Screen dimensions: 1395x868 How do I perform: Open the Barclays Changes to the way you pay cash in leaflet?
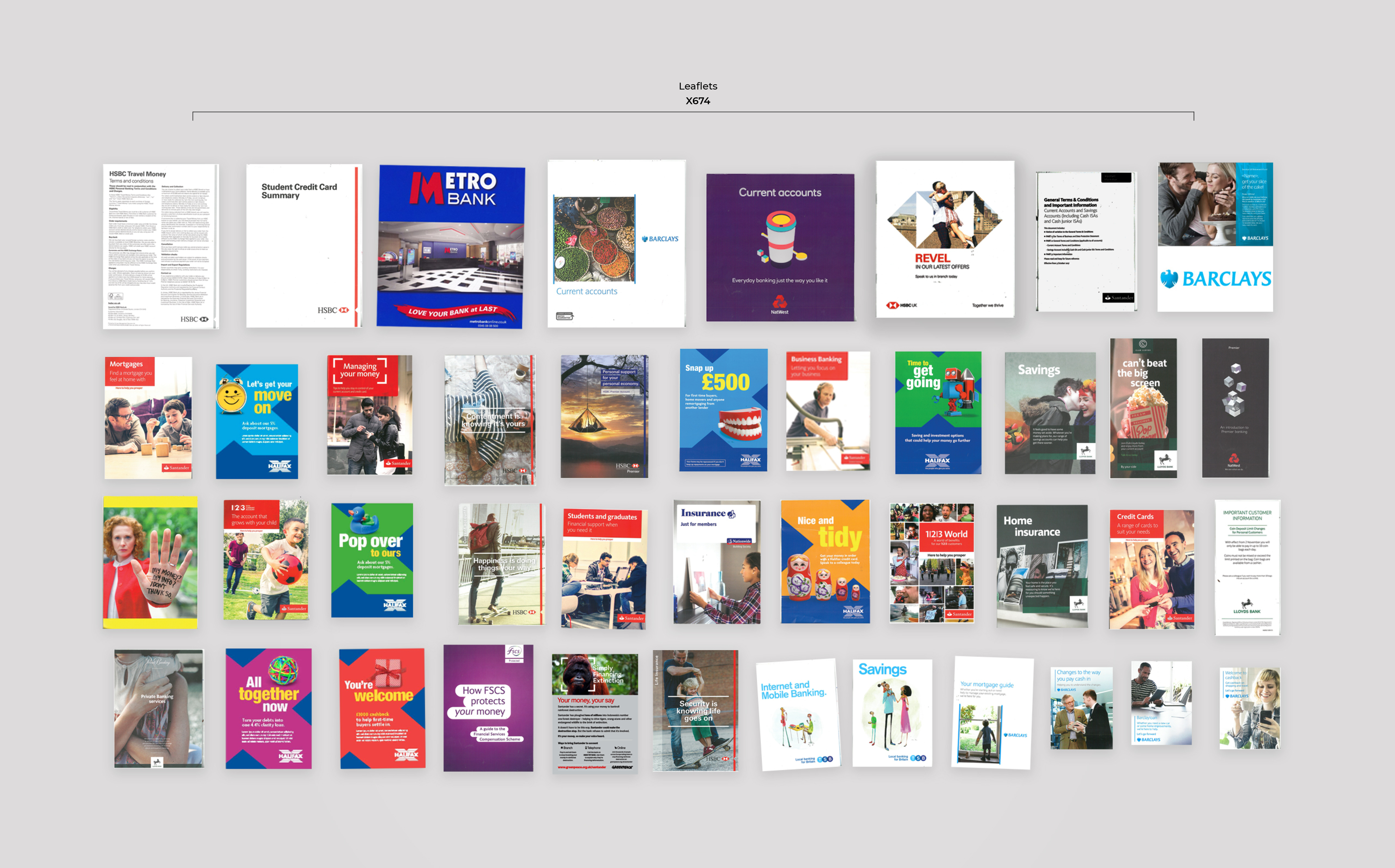point(1081,708)
